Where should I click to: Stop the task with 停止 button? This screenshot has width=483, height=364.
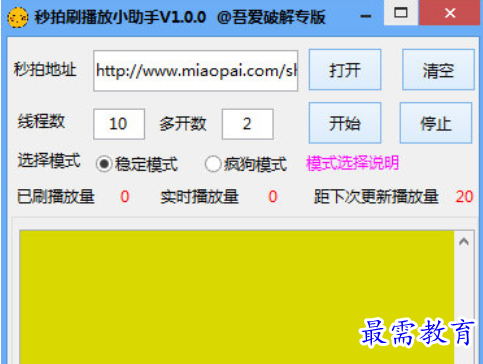click(436, 123)
